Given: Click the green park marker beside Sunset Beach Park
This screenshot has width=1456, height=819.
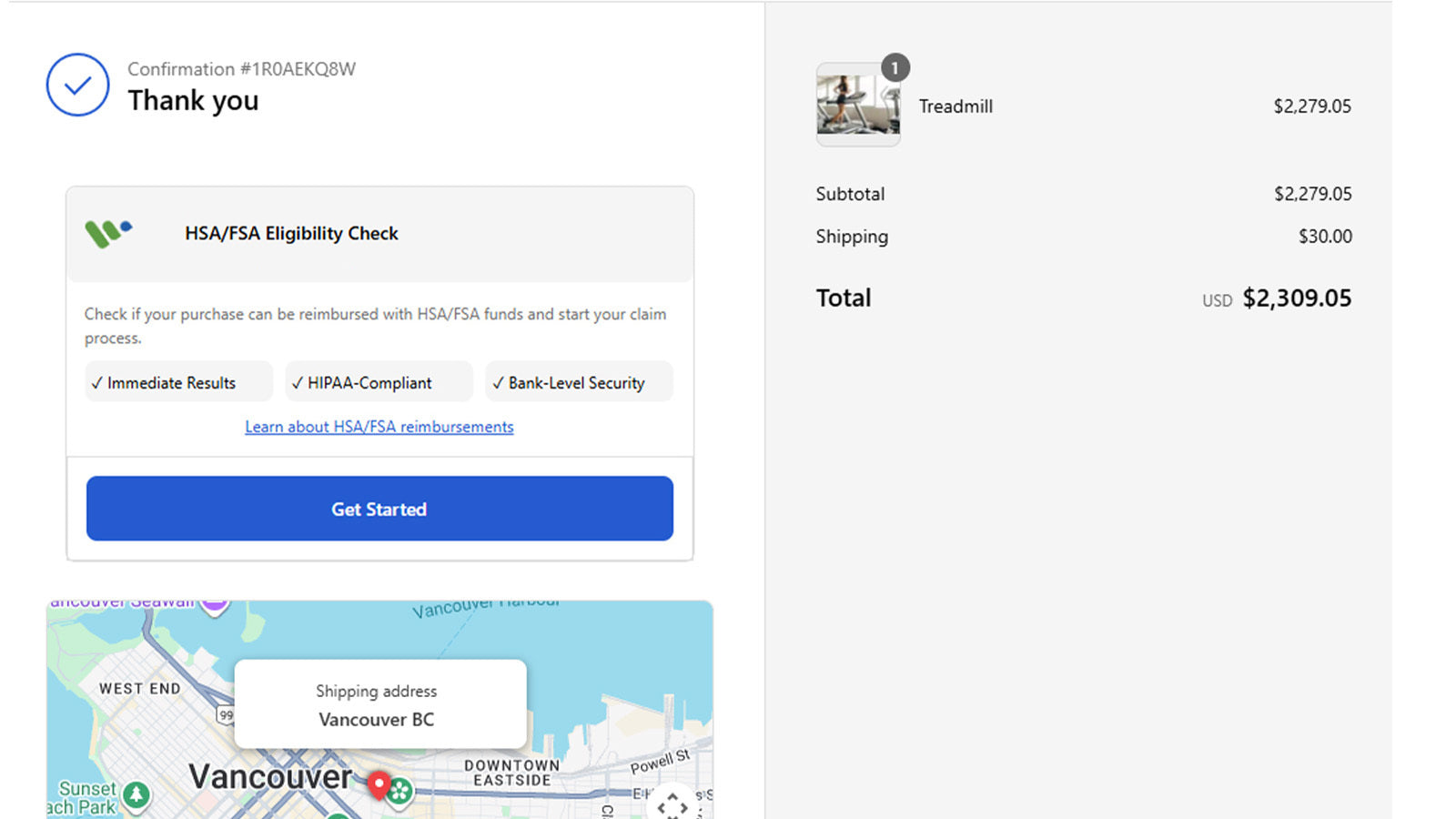Looking at the screenshot, I should [x=136, y=795].
